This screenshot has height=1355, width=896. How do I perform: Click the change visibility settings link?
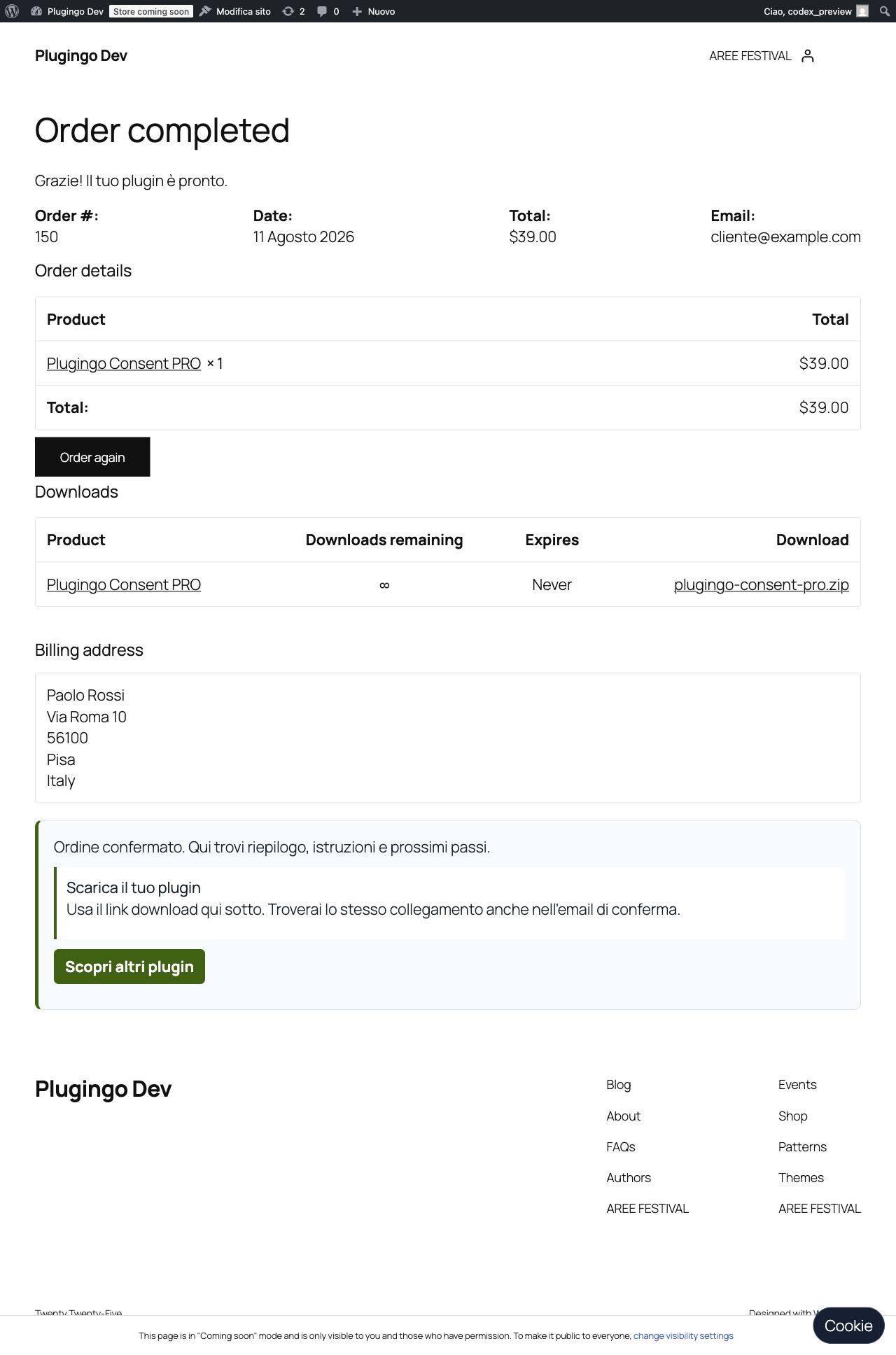[683, 1335]
